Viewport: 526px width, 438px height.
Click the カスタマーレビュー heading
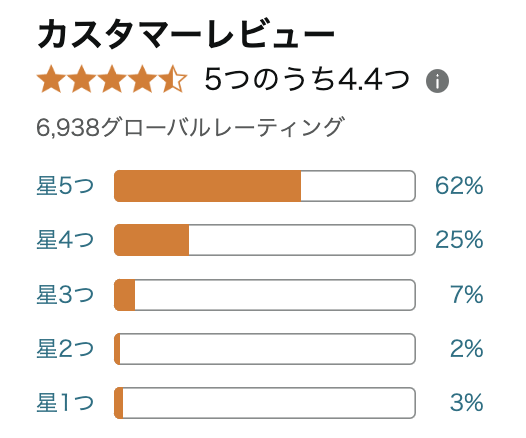click(x=186, y=34)
